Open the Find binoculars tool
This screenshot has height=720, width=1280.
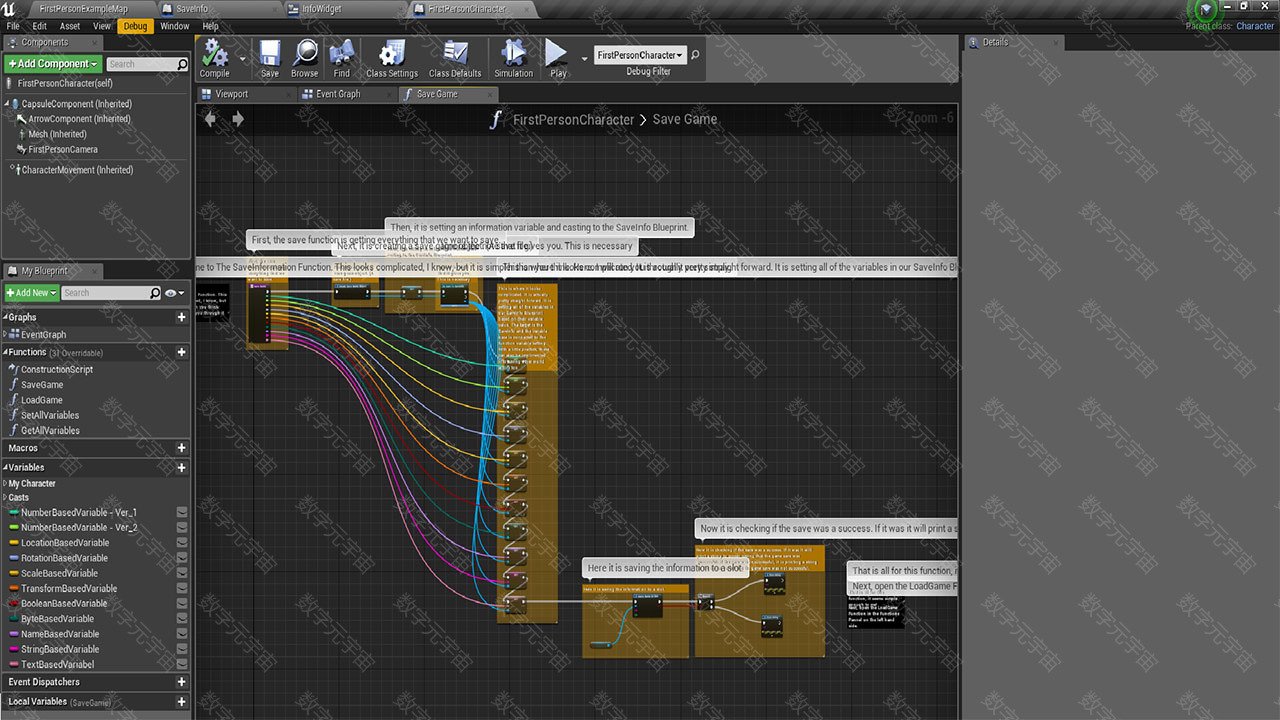pos(342,58)
